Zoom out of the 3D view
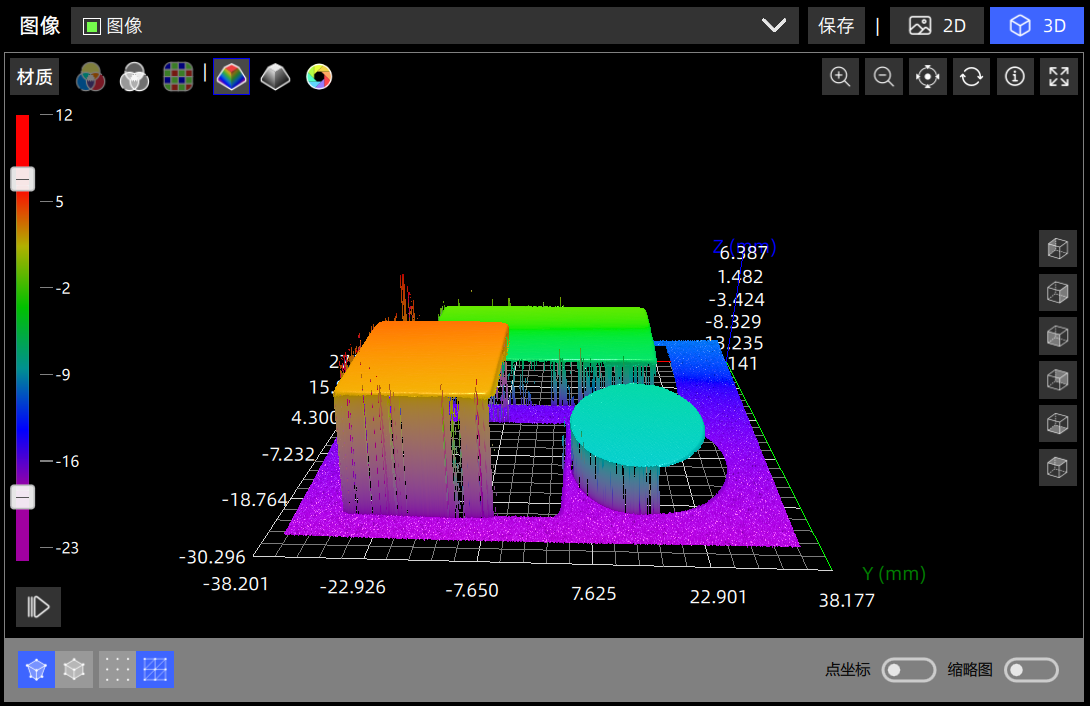 (884, 76)
